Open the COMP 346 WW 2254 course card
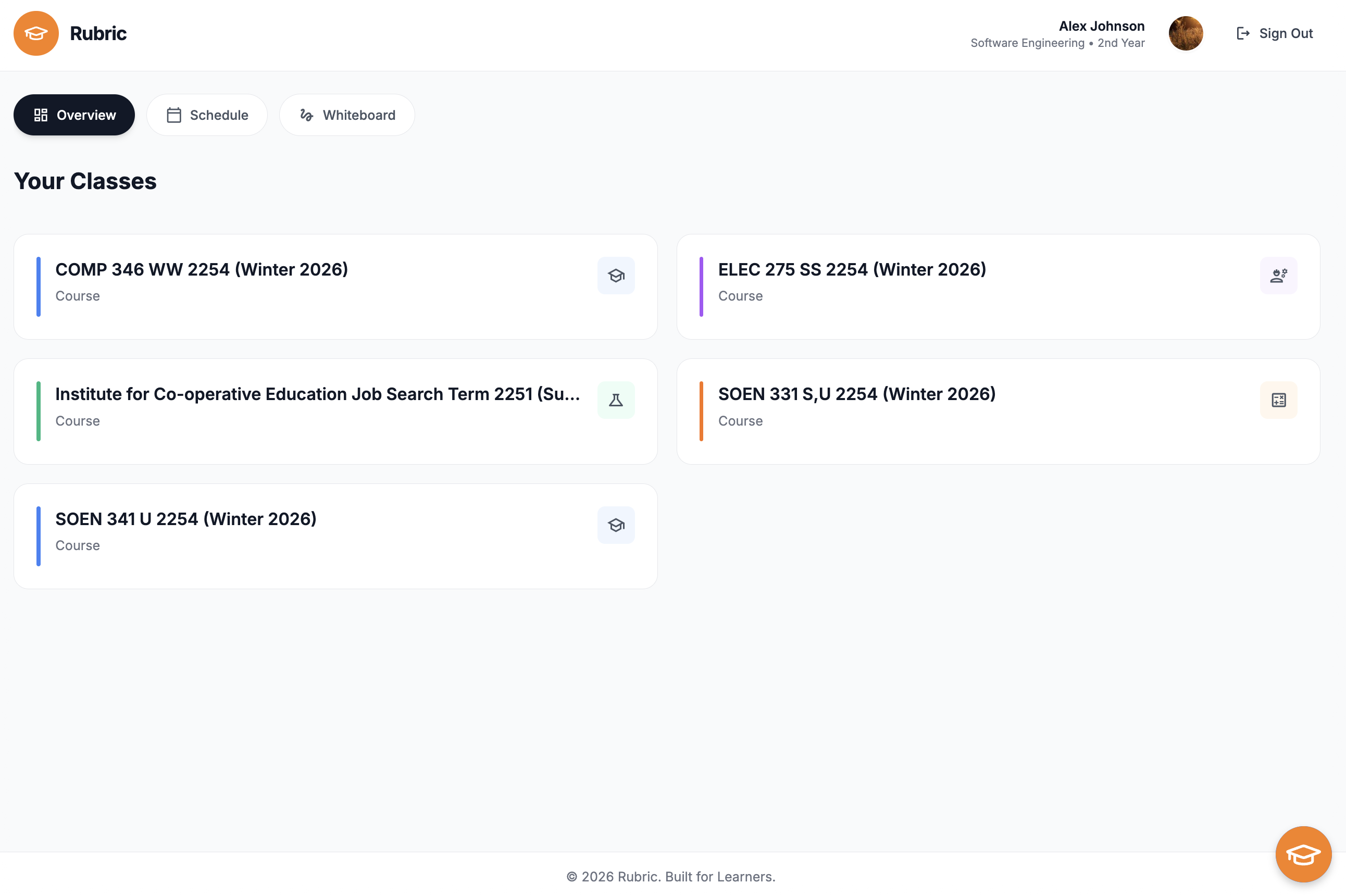 tap(202, 270)
